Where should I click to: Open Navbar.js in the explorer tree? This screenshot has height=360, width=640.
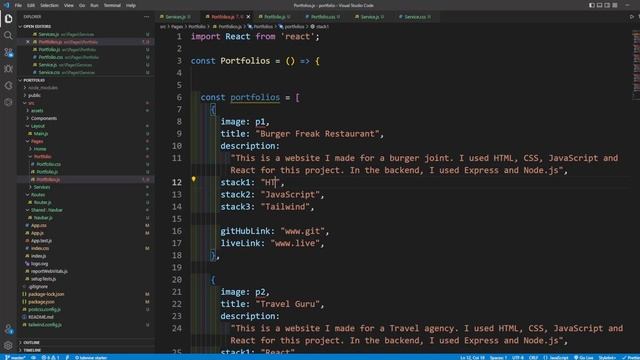[x=43, y=218]
